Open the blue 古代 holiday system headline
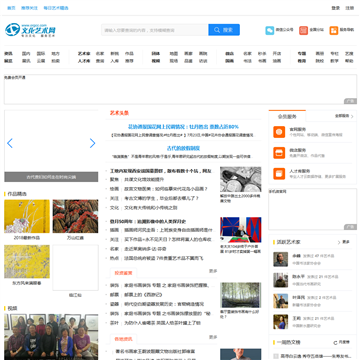The image size is (360, 360). 183,148
